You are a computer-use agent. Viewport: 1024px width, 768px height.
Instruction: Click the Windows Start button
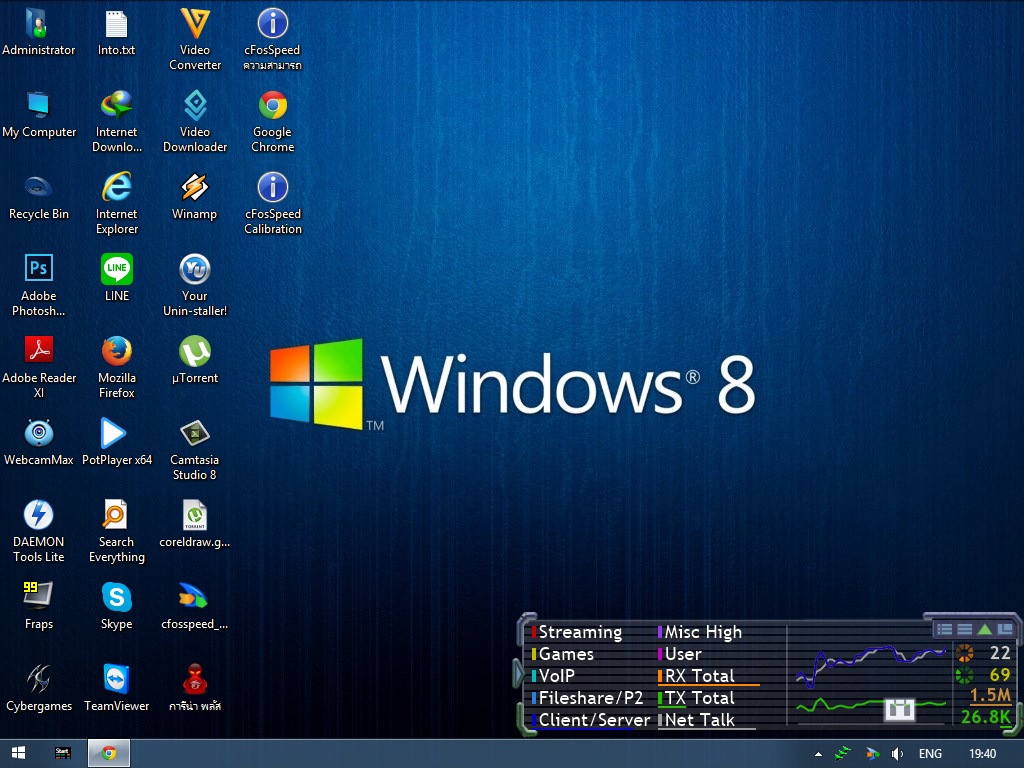click(18, 754)
